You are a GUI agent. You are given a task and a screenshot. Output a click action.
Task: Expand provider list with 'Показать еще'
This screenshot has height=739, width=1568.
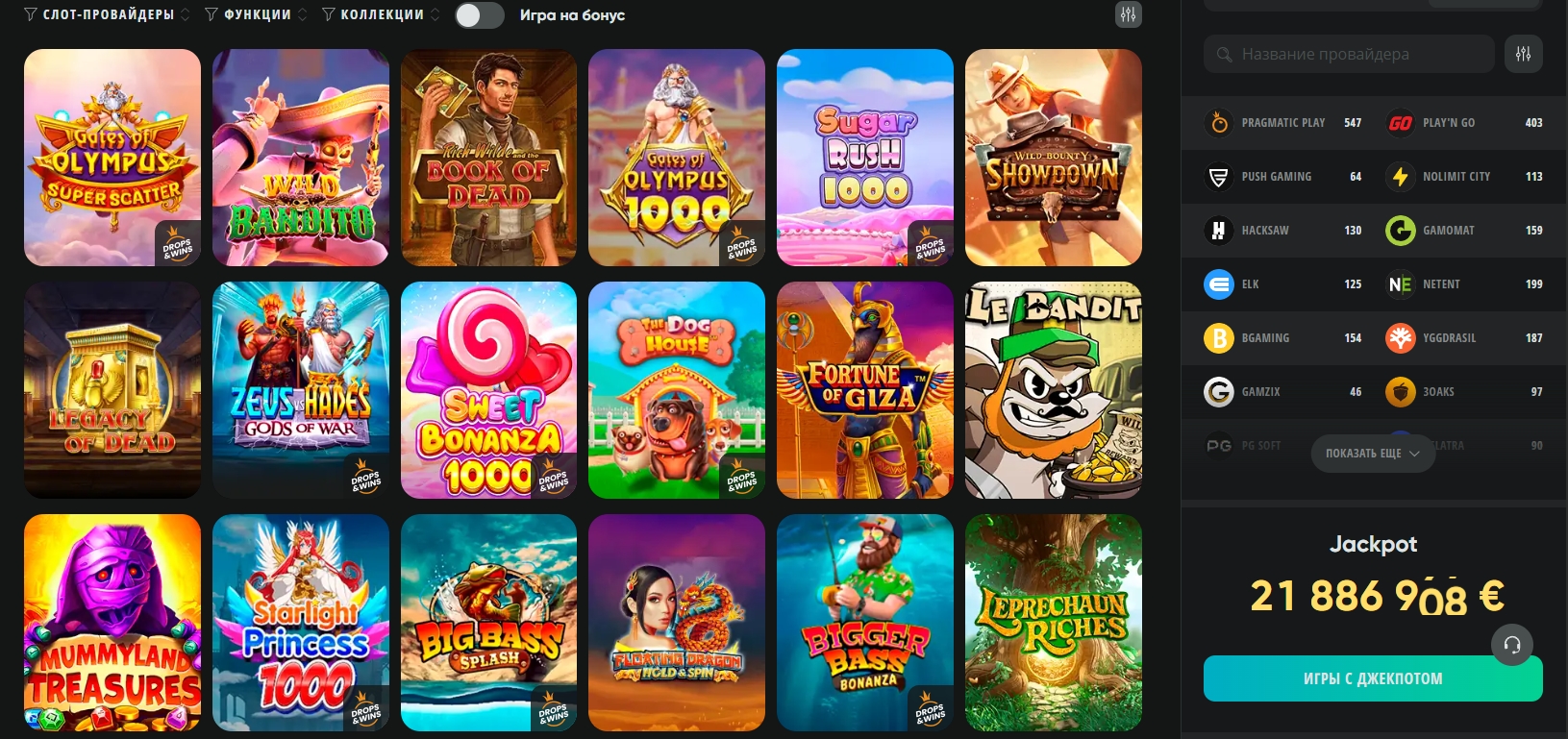[1373, 453]
